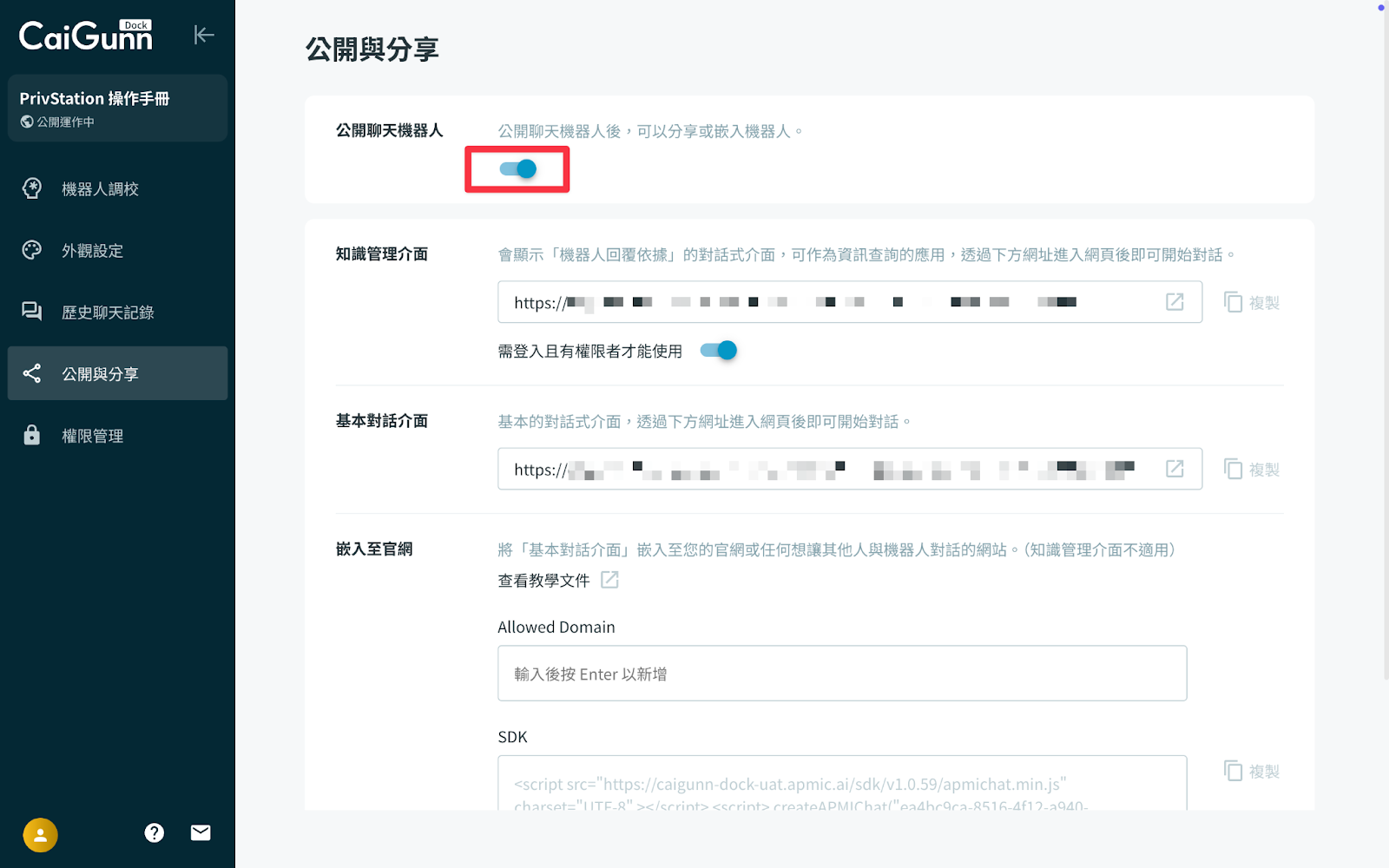Collapse the sidebar with the arrow icon
Viewport: 1389px width, 868px height.
click(204, 35)
